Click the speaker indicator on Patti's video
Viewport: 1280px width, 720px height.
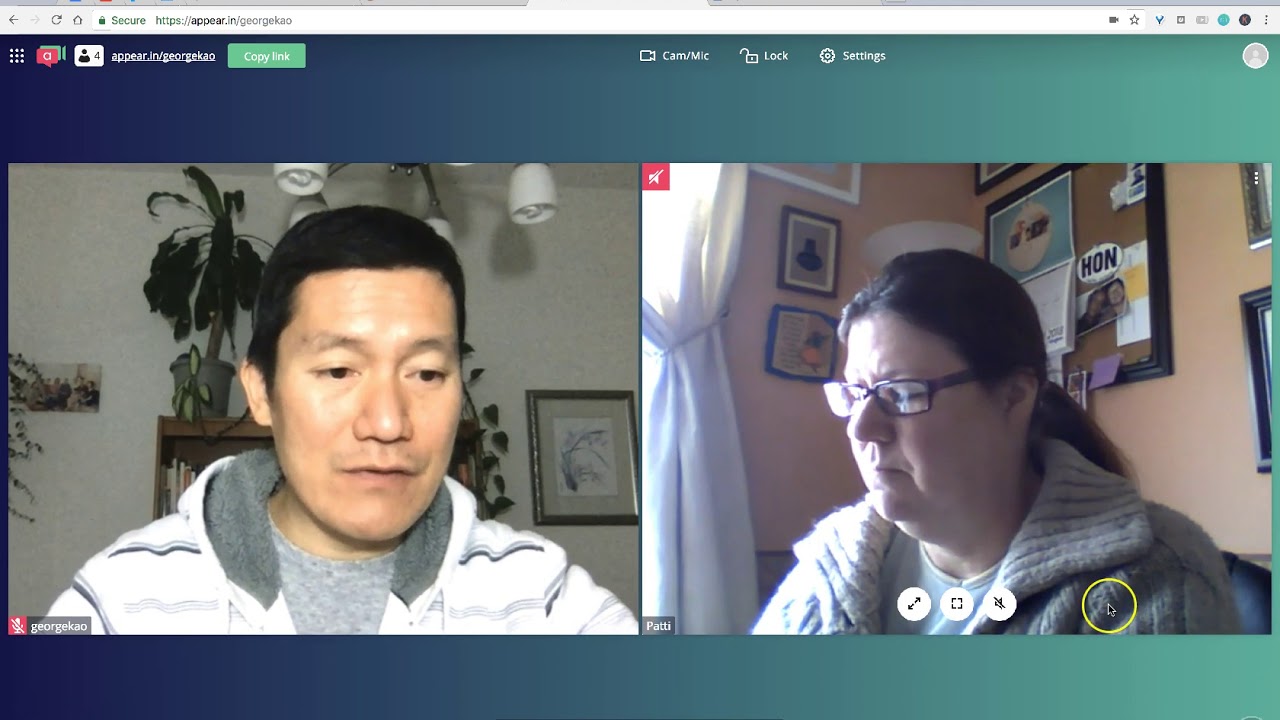(655, 177)
